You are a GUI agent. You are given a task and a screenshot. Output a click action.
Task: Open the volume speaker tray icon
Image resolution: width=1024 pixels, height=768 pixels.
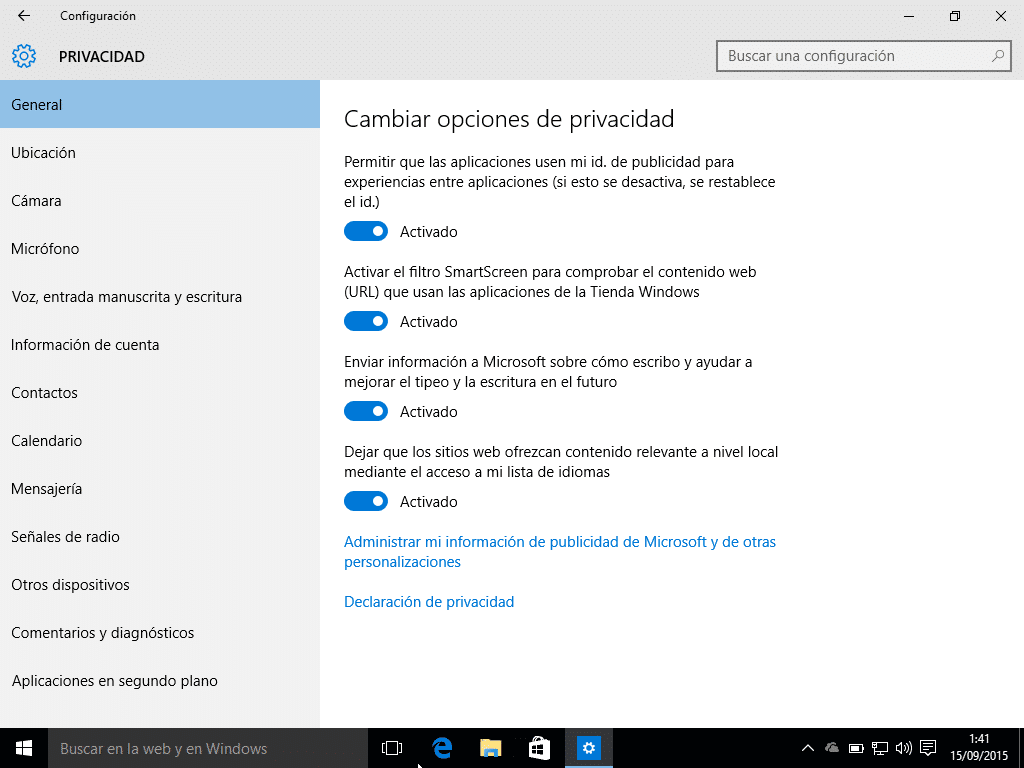pyautogui.click(x=904, y=748)
